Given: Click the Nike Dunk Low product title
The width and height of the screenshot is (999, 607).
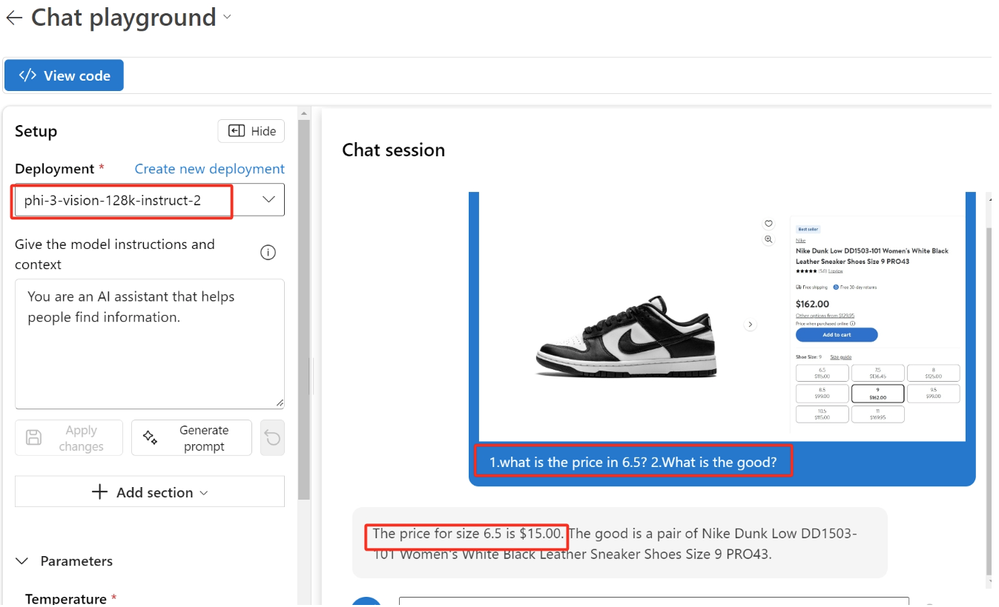Looking at the screenshot, I should coord(872,256).
